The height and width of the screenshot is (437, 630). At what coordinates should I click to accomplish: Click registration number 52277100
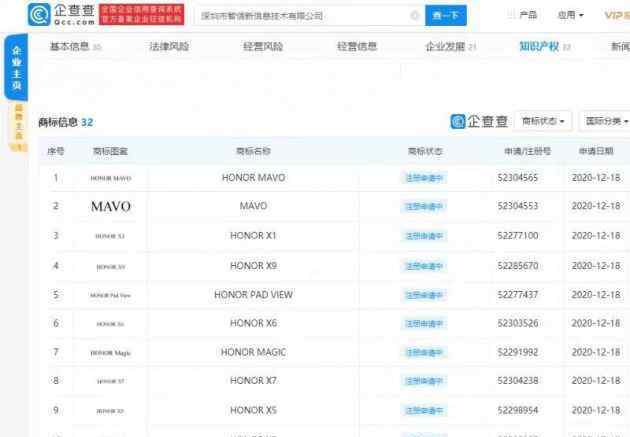click(x=518, y=236)
